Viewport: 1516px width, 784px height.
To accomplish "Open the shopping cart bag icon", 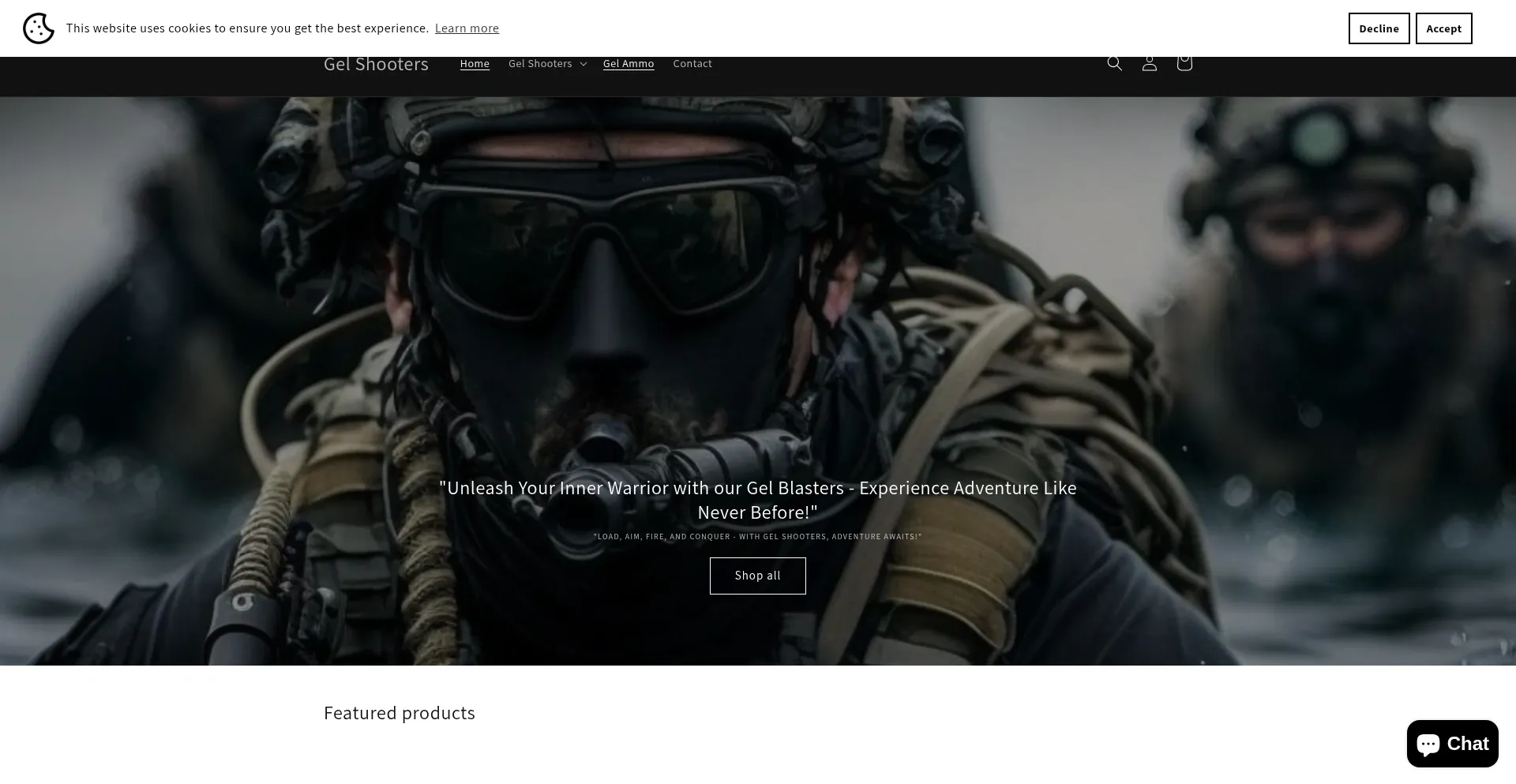I will (x=1184, y=64).
